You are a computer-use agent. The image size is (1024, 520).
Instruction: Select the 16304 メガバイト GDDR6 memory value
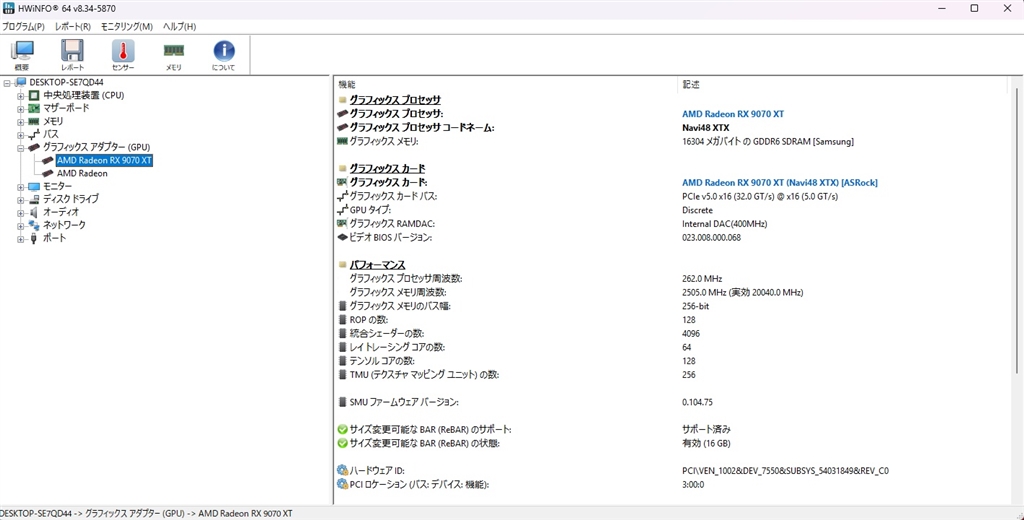tap(768, 142)
